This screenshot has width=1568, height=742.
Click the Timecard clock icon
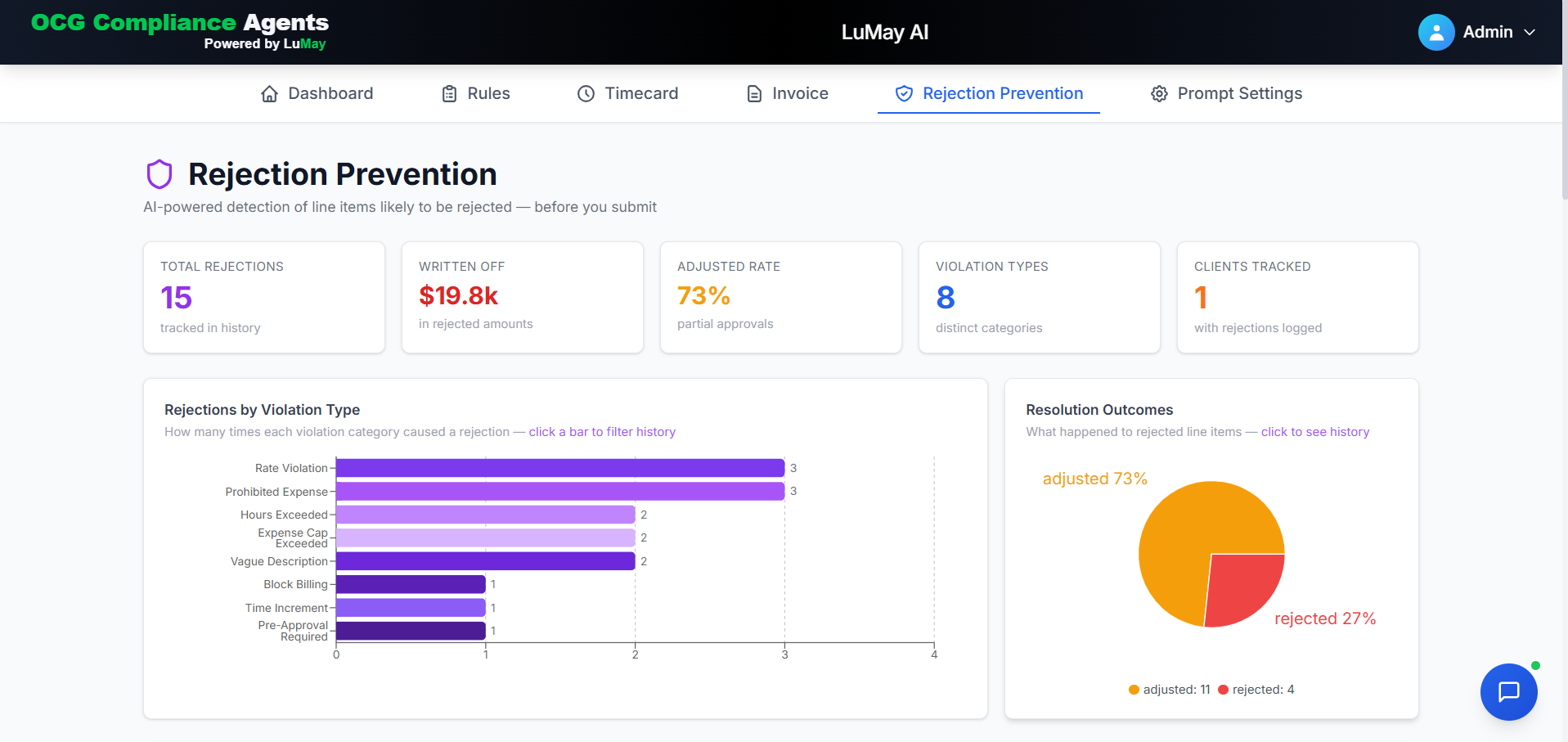click(586, 94)
